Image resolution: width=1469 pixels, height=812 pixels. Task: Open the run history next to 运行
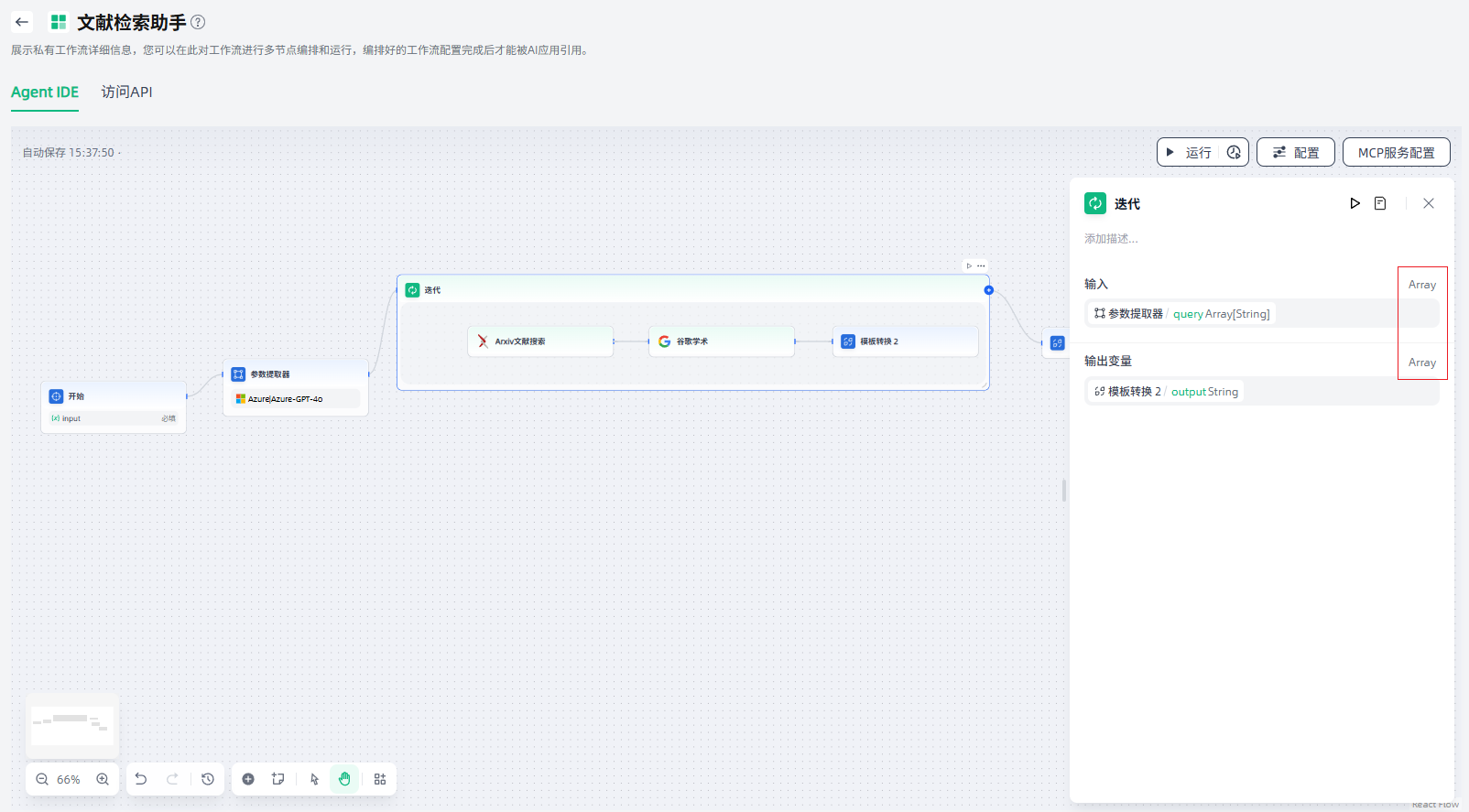click(1234, 153)
